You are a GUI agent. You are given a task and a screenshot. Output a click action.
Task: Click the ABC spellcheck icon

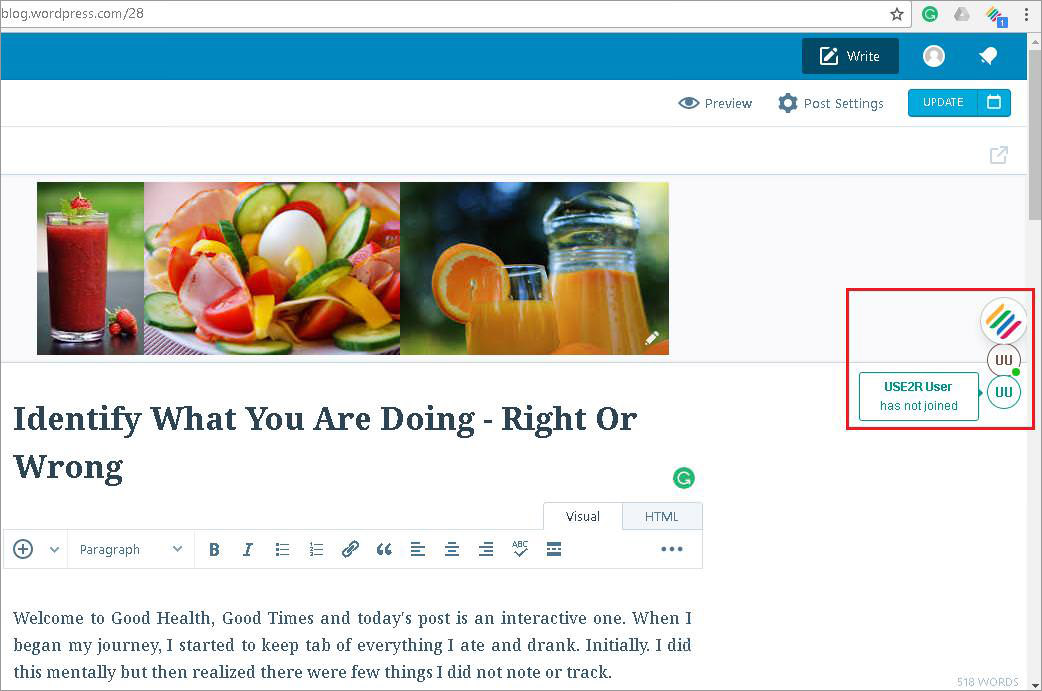click(x=520, y=549)
